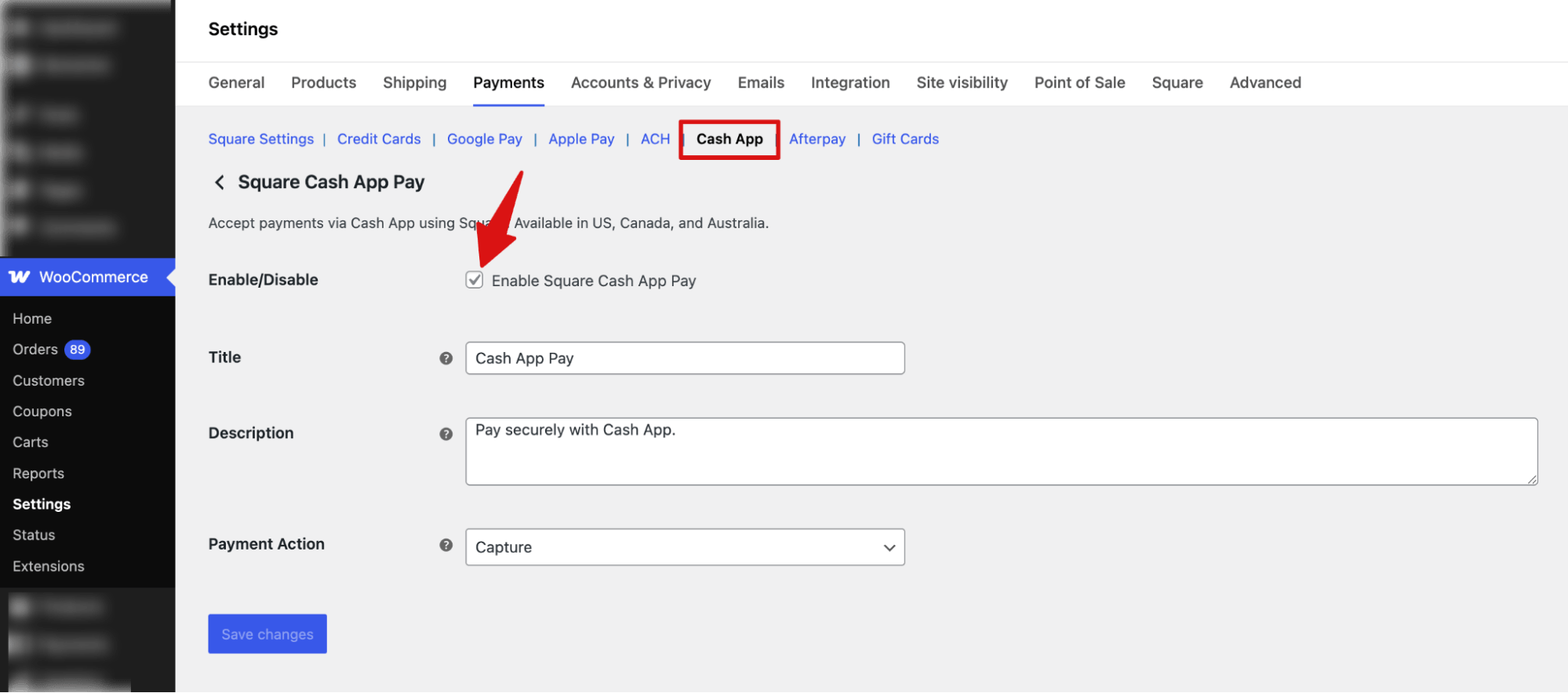Open Coupons in WooCommerce sidebar
Image resolution: width=1568 pixels, height=693 pixels.
tap(42, 412)
